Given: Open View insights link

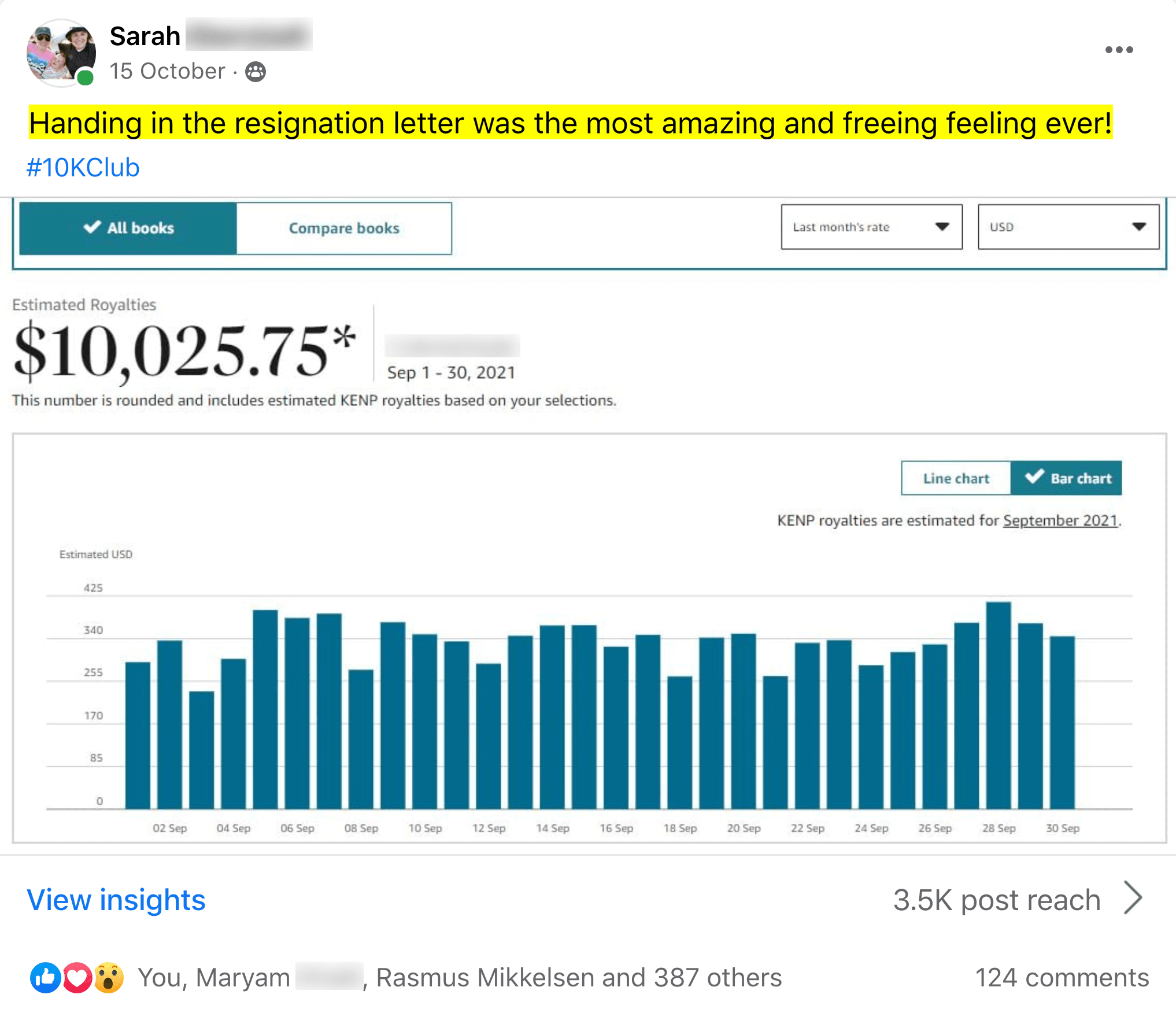Looking at the screenshot, I should (x=116, y=900).
